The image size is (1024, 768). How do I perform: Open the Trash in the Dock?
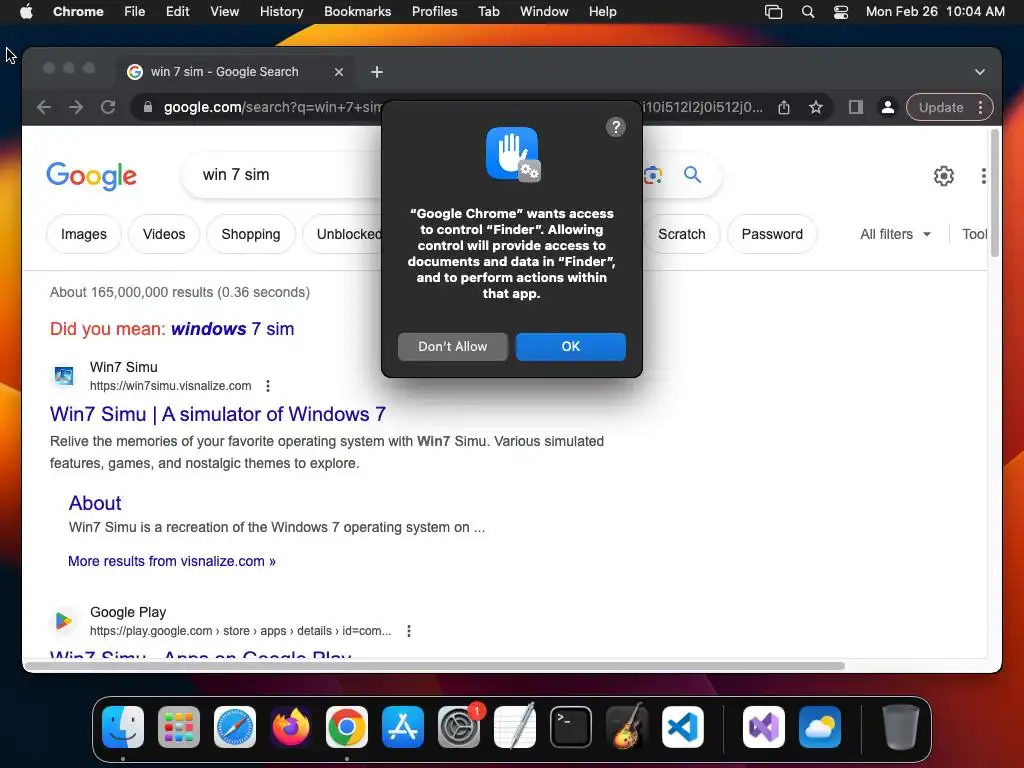pyautogui.click(x=901, y=727)
